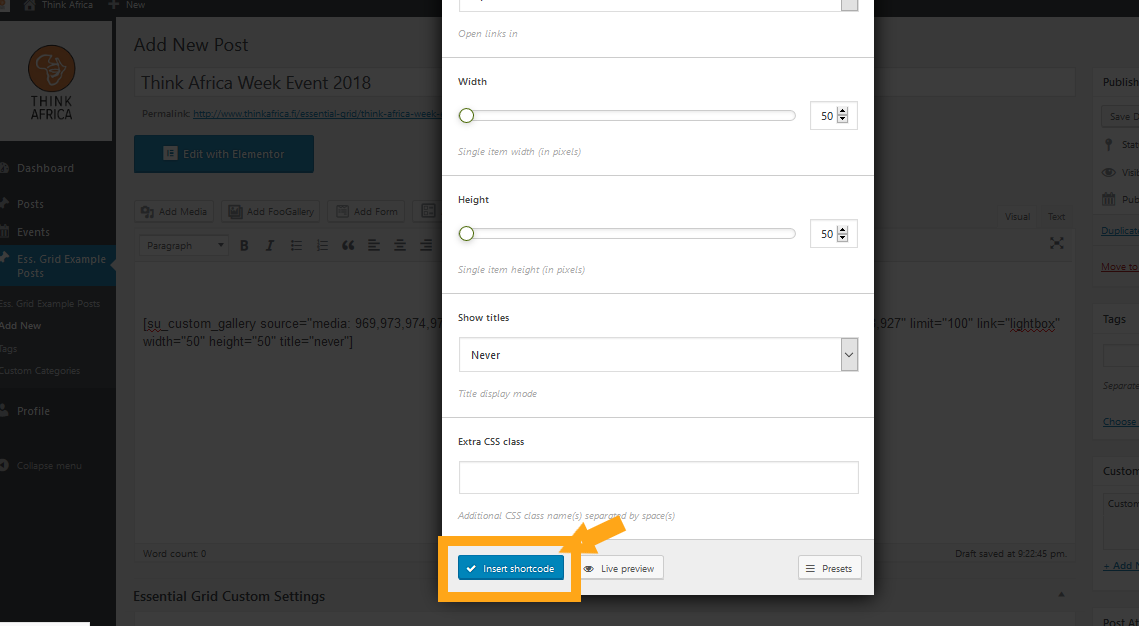Click the eye icon on Live preview
This screenshot has height=626, width=1139.
pos(589,569)
